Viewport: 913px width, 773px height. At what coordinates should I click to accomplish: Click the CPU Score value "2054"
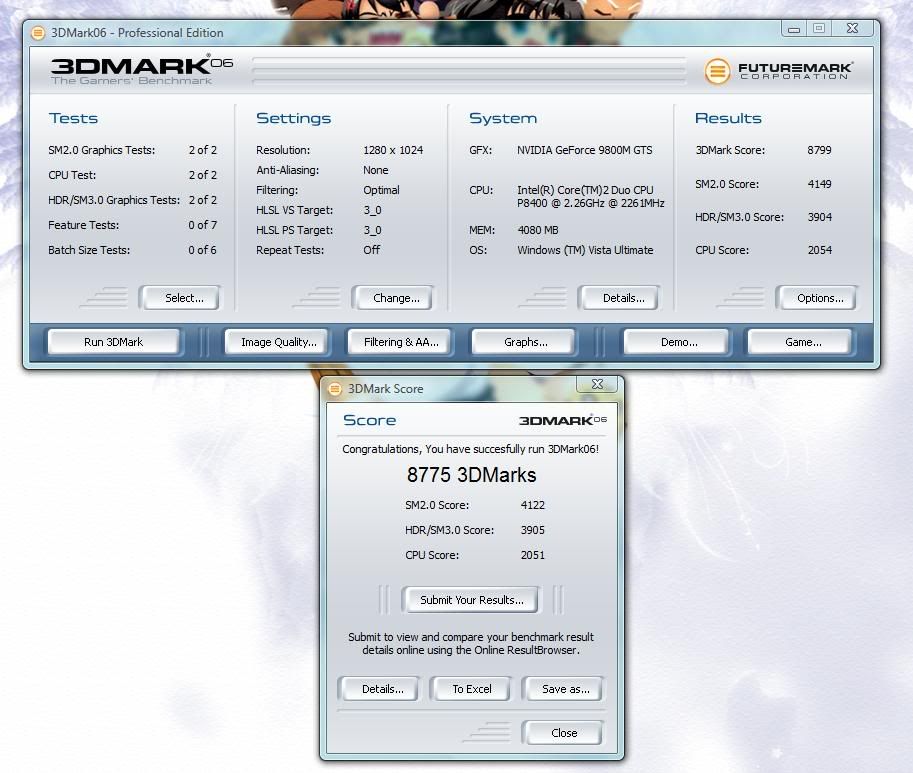pyautogui.click(x=819, y=250)
